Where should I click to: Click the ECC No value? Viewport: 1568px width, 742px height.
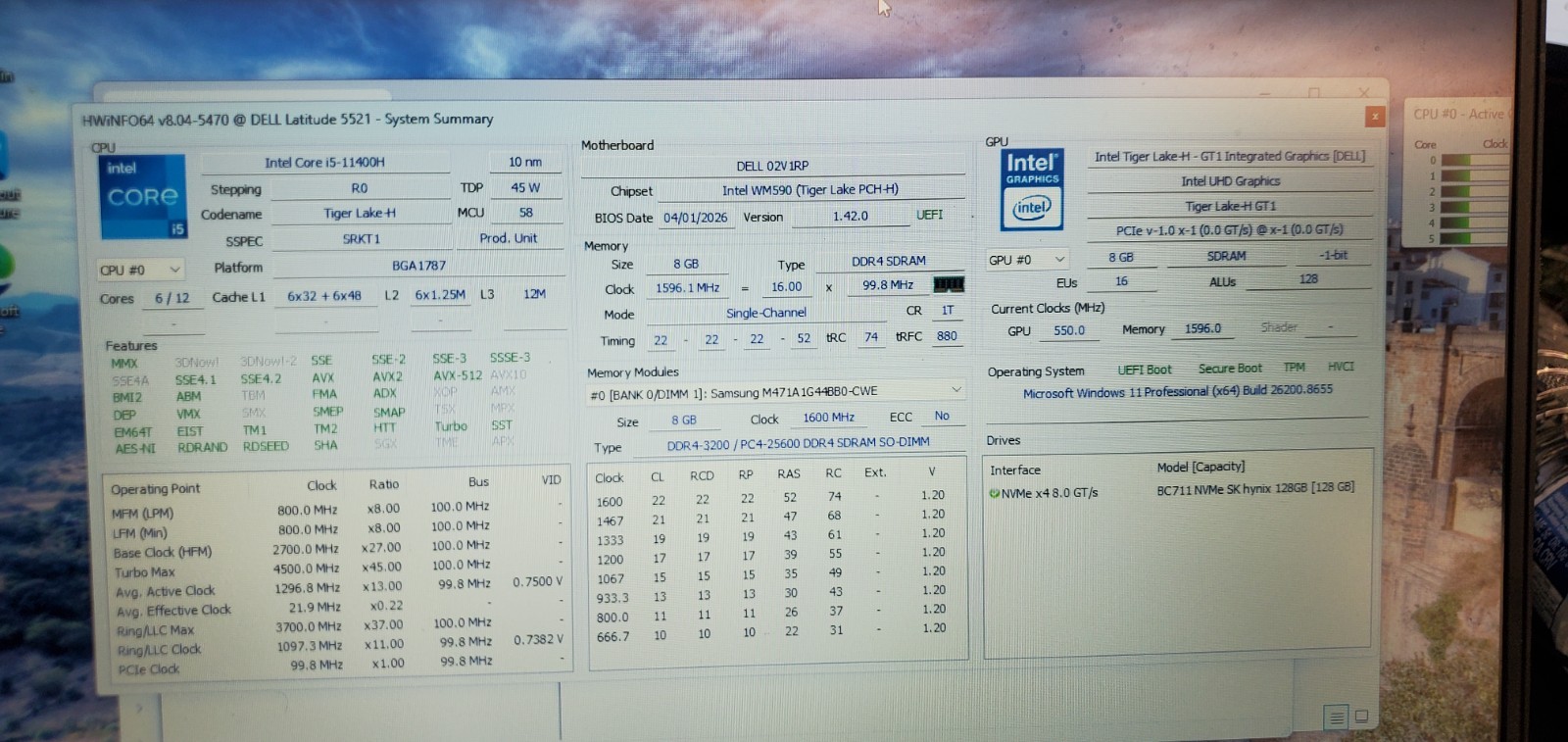pyautogui.click(x=941, y=416)
